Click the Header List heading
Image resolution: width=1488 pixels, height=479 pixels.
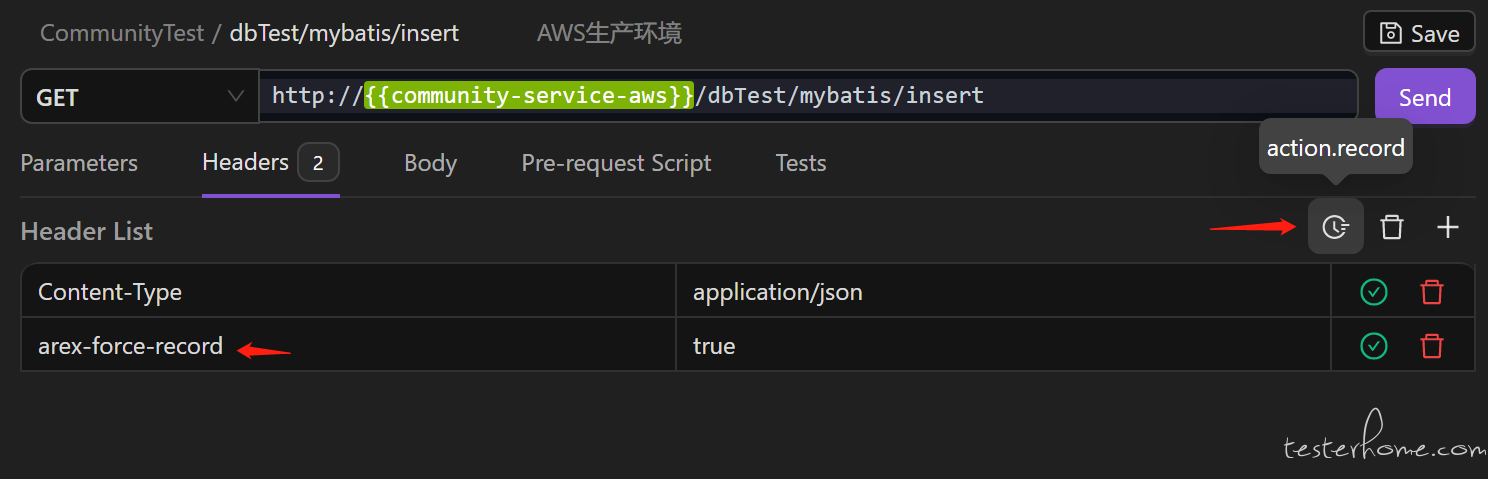[x=87, y=231]
